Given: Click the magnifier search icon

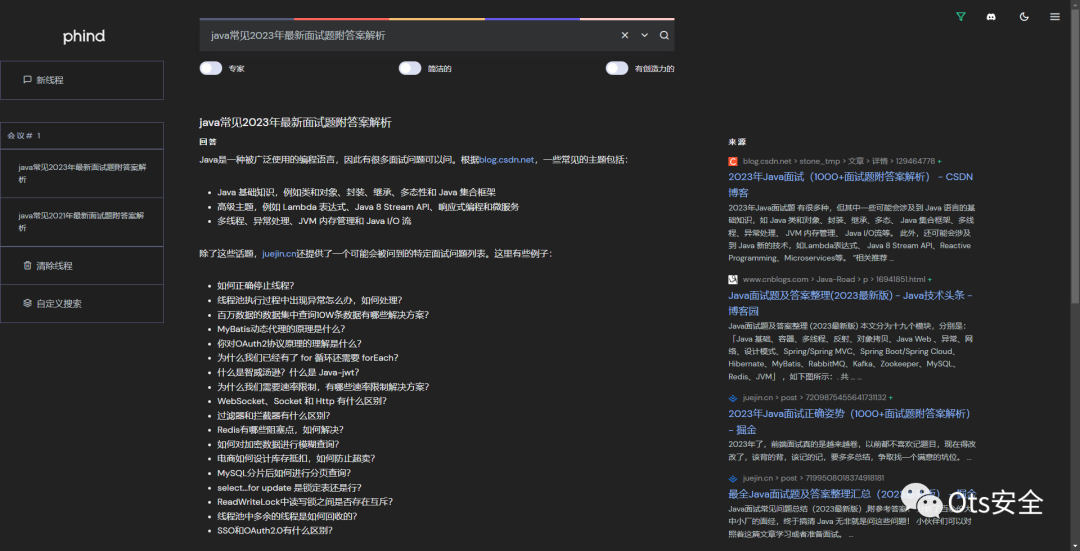Looking at the screenshot, I should click(x=664, y=35).
